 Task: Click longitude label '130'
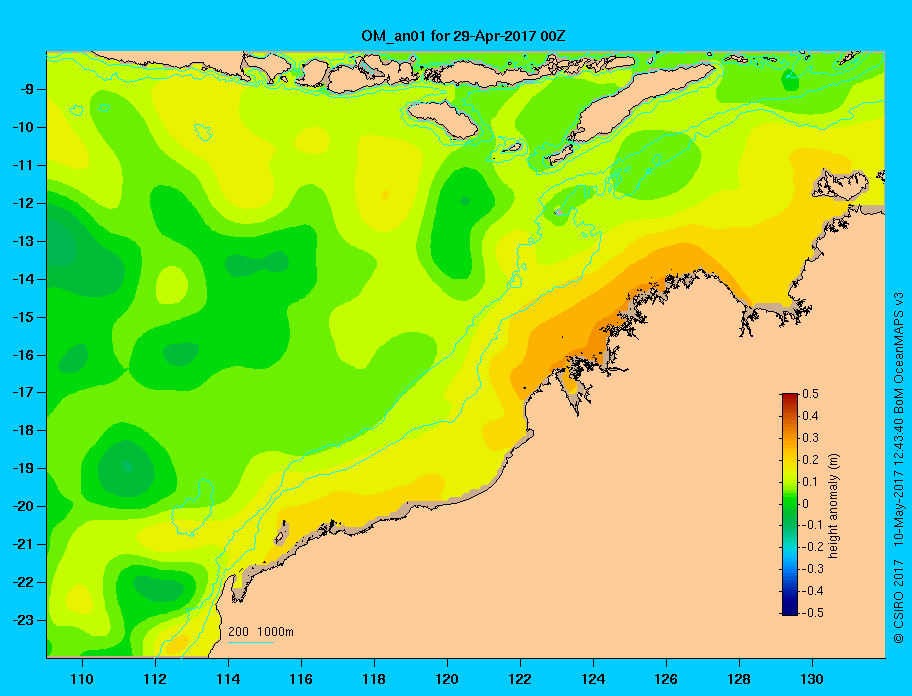812,679
